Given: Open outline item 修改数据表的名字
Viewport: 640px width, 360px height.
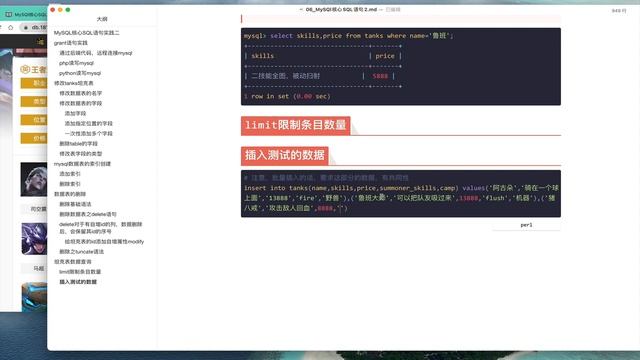Looking at the screenshot, I should click(81, 93).
